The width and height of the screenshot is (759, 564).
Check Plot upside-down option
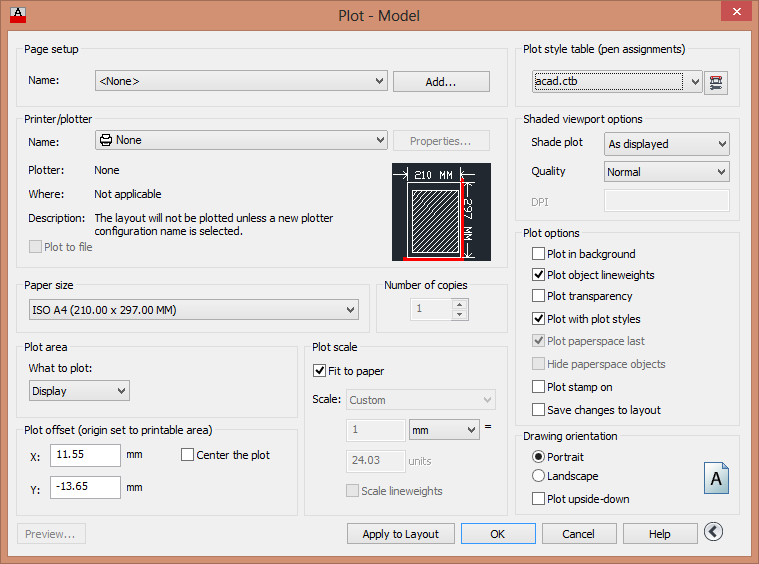click(538, 499)
